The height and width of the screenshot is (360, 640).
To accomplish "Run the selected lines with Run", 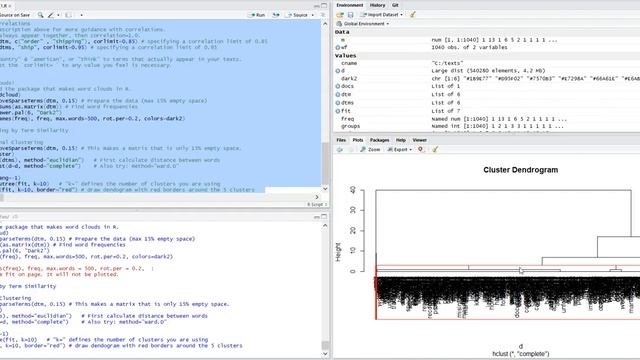I will pyautogui.click(x=256, y=15).
